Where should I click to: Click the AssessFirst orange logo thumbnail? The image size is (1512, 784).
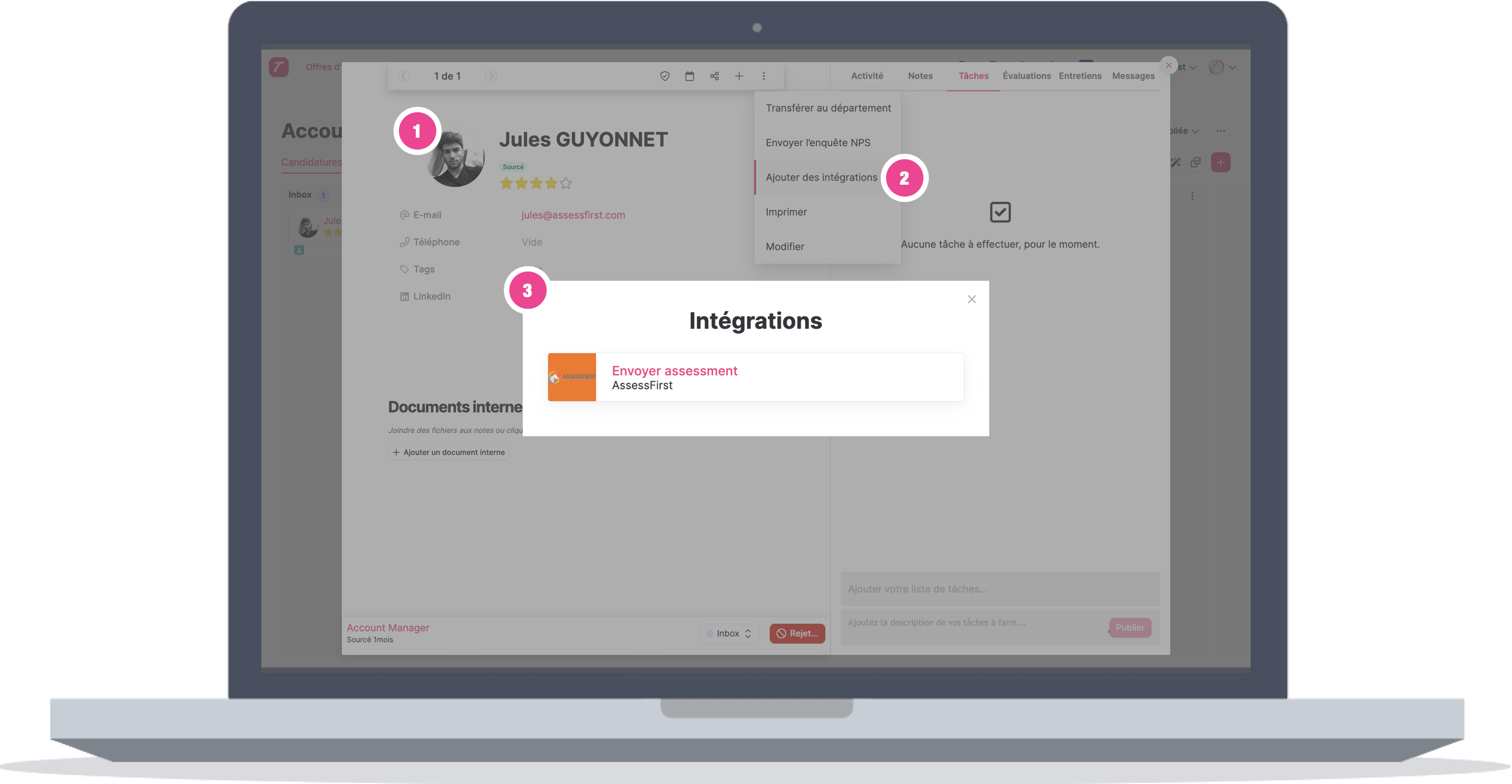click(x=572, y=377)
